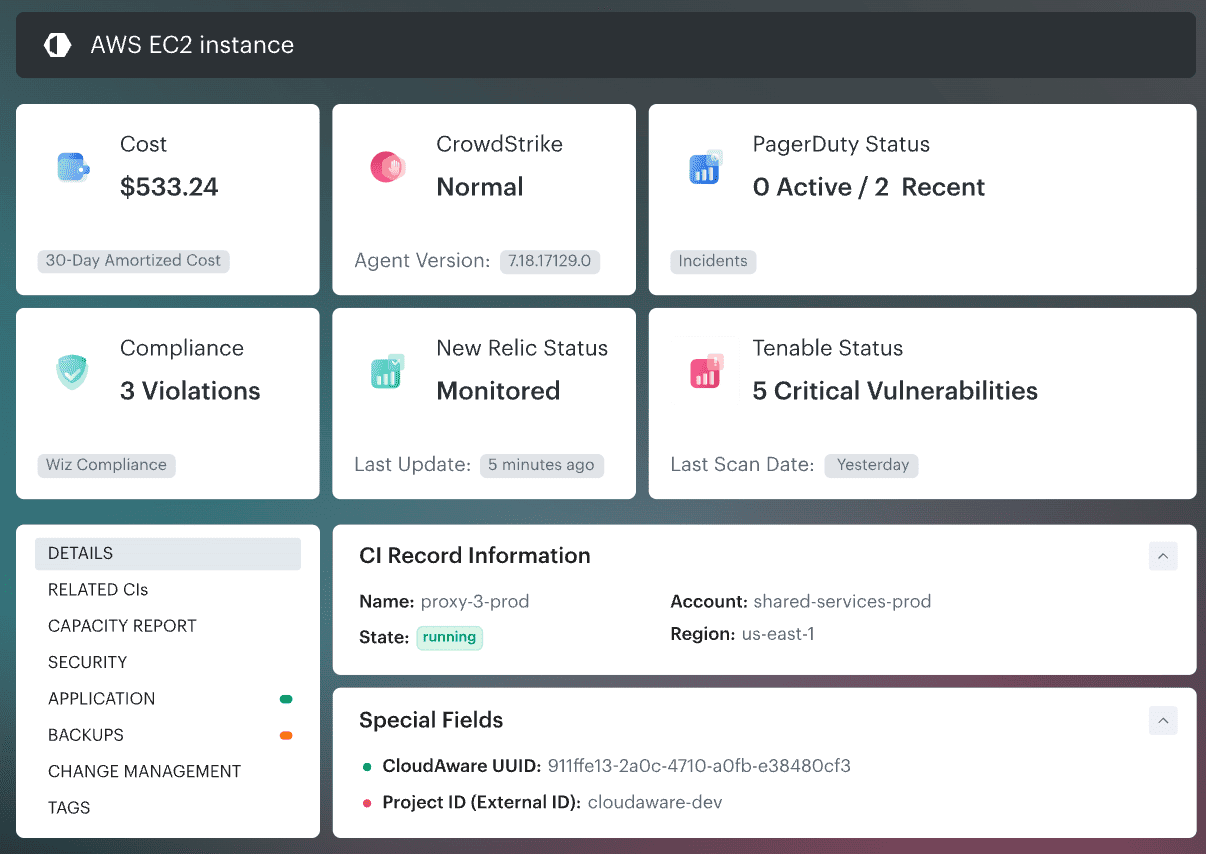Click the Tenable Status alert icon
Screen dimensions: 1206x854
706,371
